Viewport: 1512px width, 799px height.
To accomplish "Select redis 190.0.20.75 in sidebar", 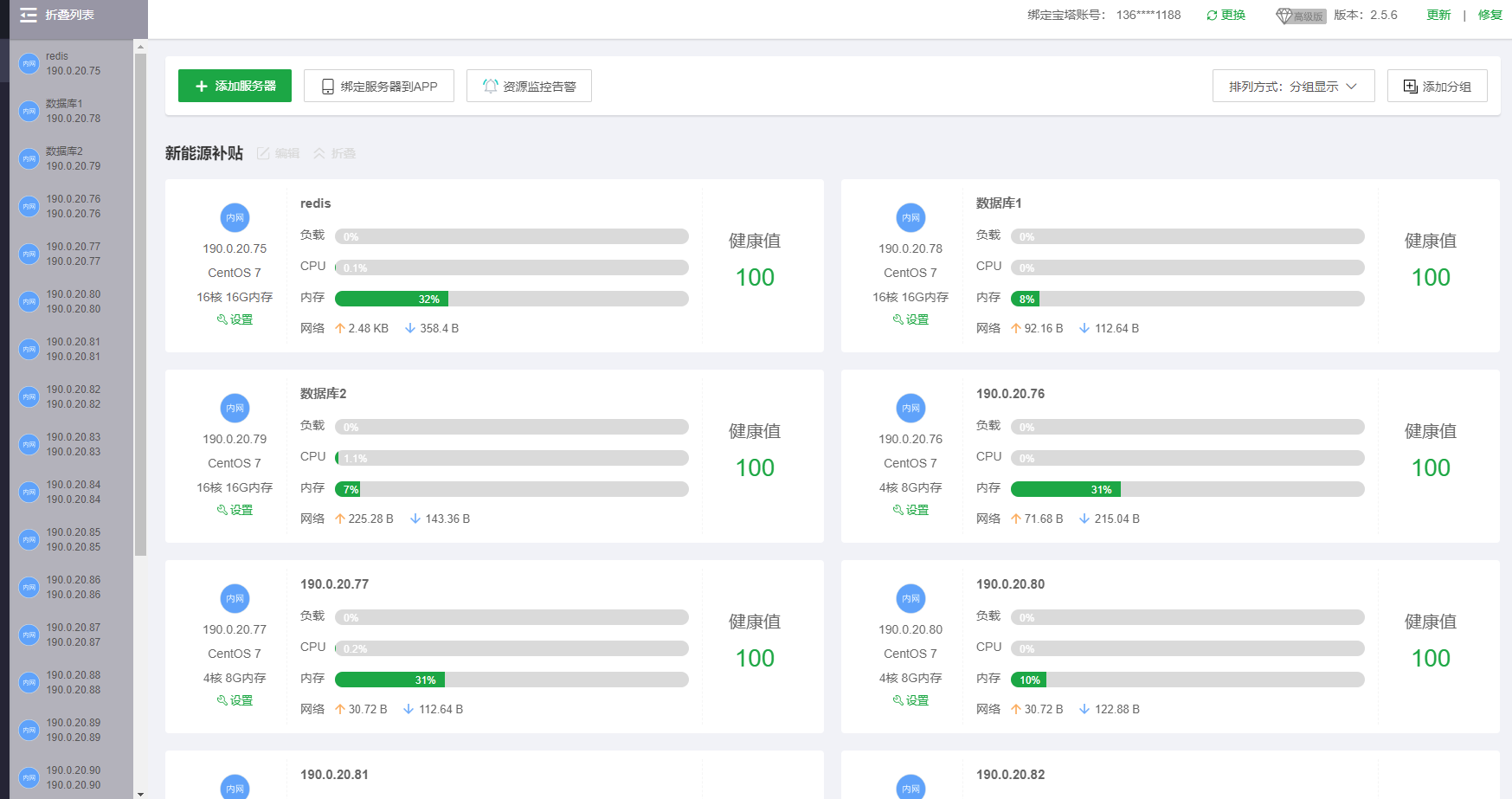I will pyautogui.click(x=71, y=63).
